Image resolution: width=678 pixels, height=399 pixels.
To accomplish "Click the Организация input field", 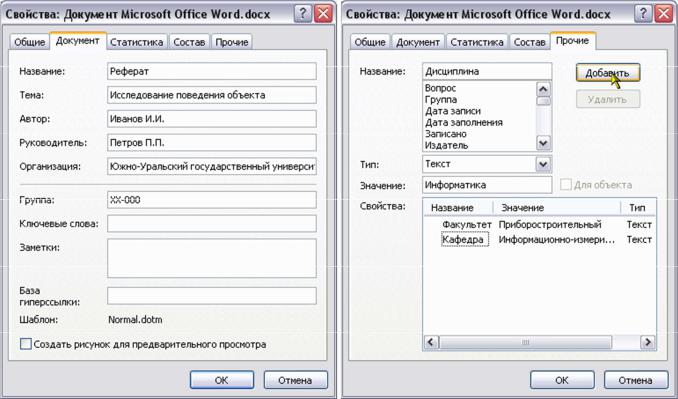I will coord(212,166).
